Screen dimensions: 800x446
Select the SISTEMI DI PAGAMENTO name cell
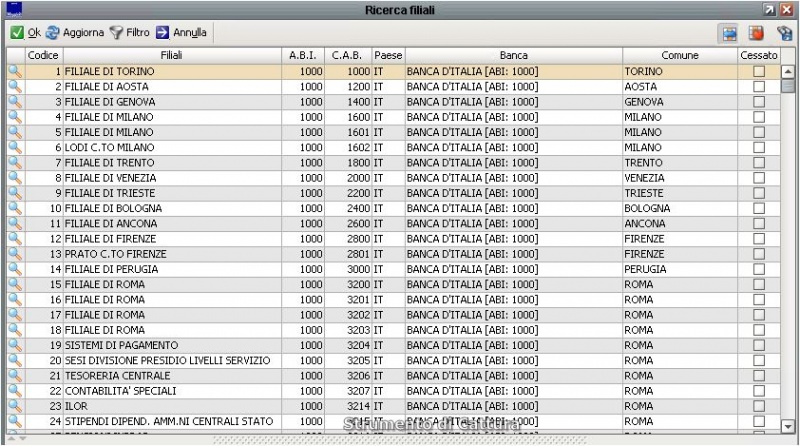[x=172, y=345]
